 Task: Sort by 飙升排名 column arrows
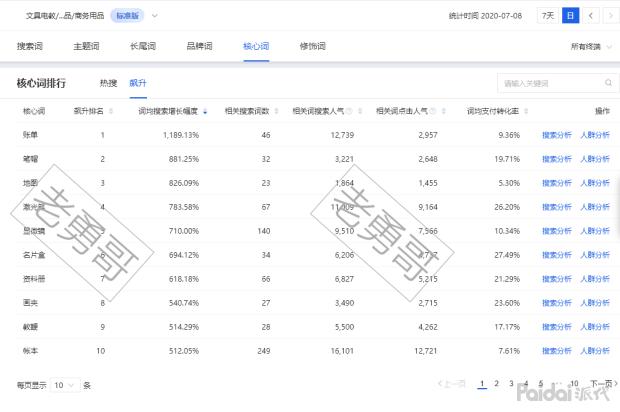pyautogui.click(x=111, y=111)
